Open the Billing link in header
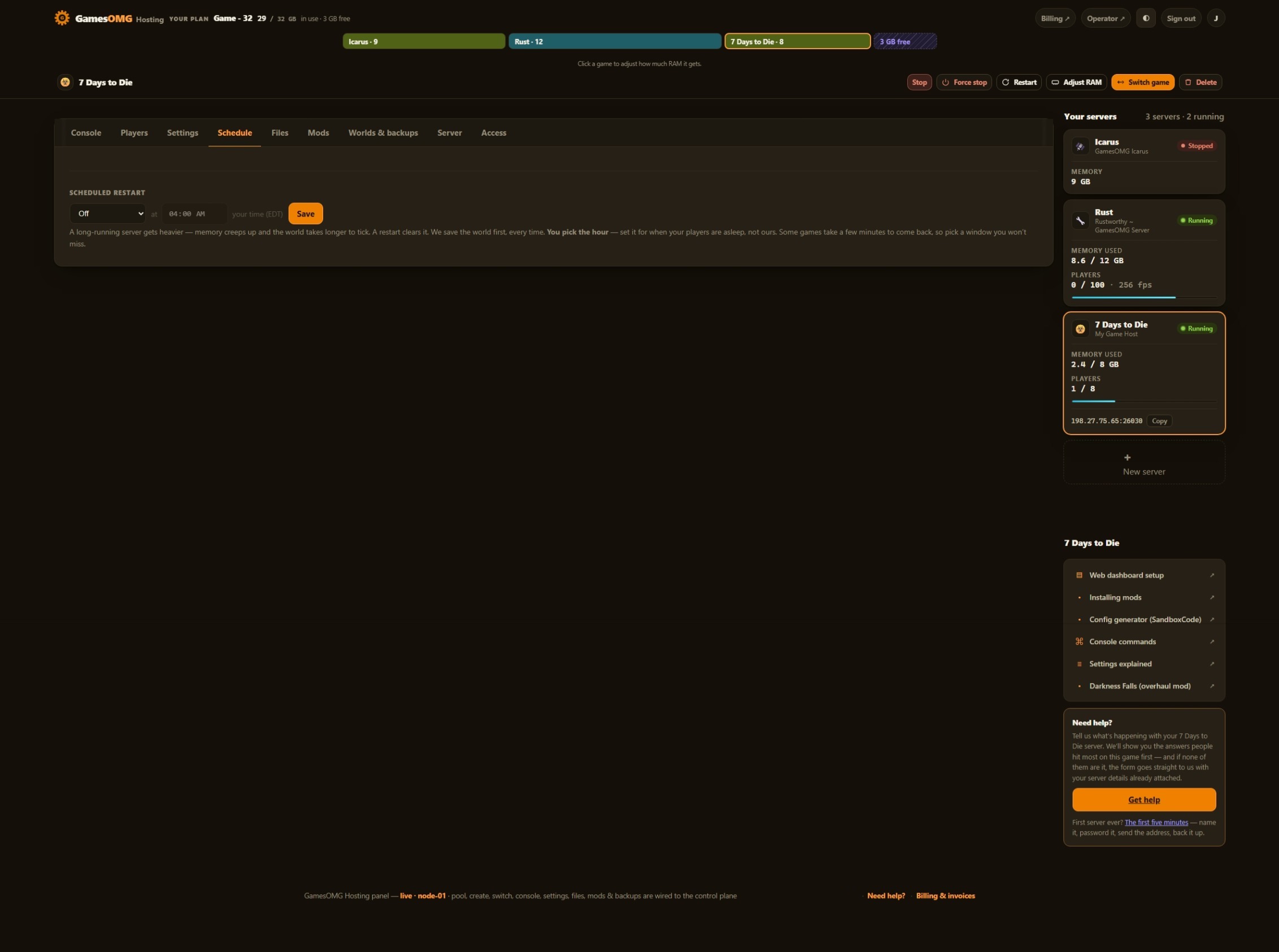The width and height of the screenshot is (1279, 952). (1054, 19)
